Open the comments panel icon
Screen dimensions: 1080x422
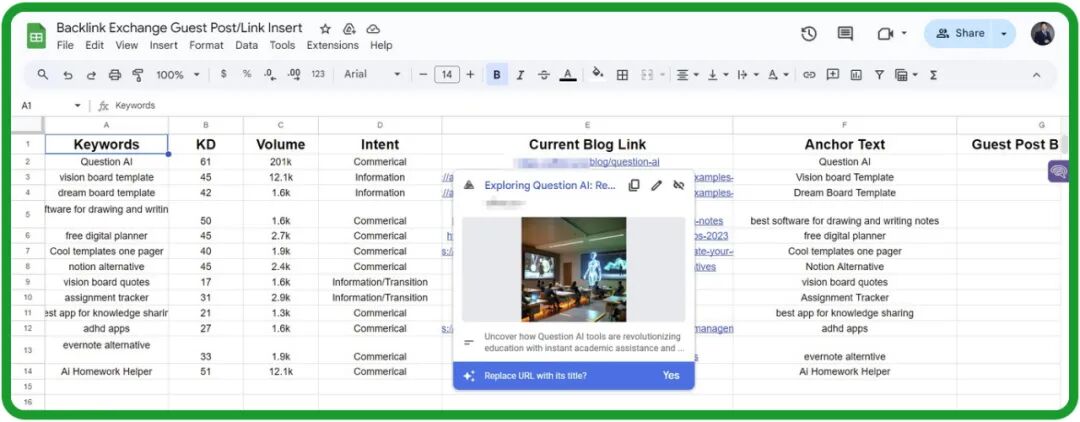click(845, 34)
